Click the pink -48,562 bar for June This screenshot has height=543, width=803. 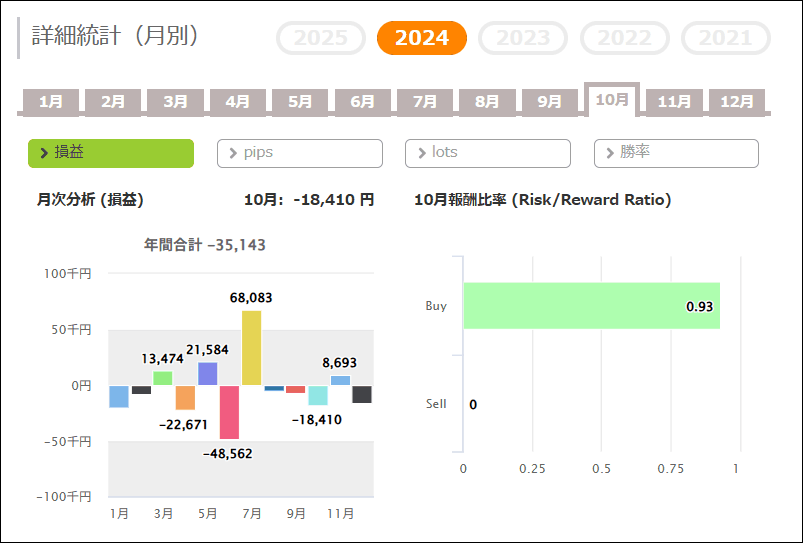(x=230, y=412)
